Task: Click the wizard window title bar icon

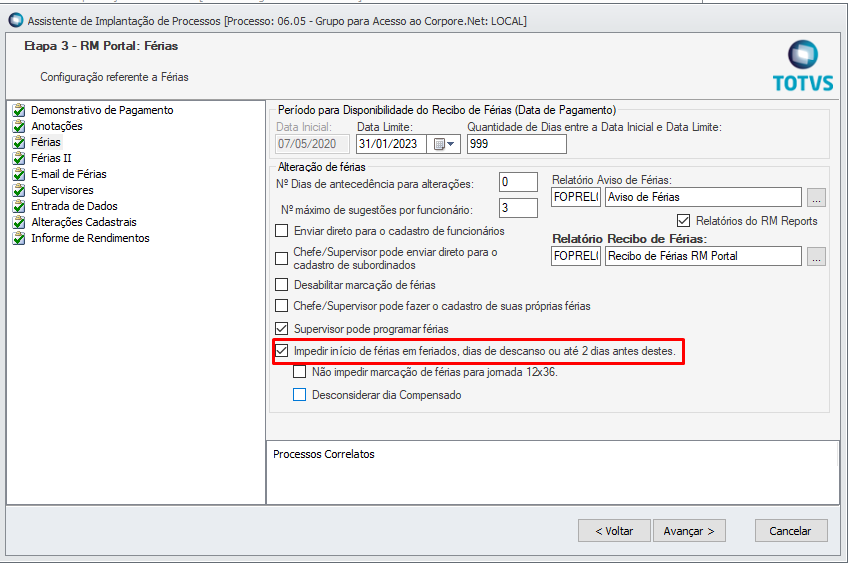Action: click(16, 21)
